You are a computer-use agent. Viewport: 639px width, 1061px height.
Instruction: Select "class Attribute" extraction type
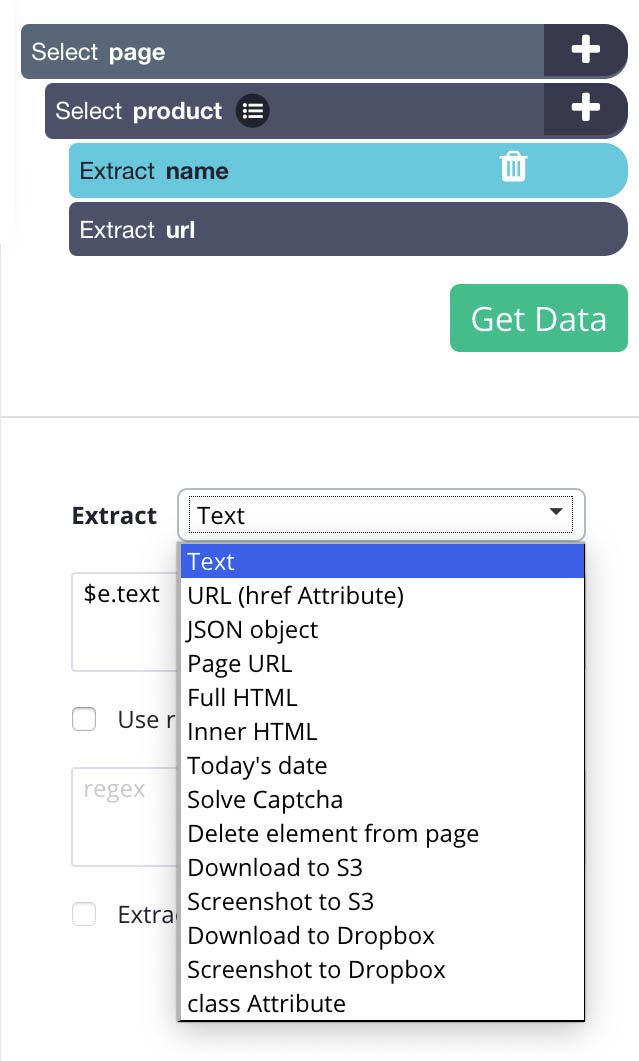pyautogui.click(x=266, y=1003)
